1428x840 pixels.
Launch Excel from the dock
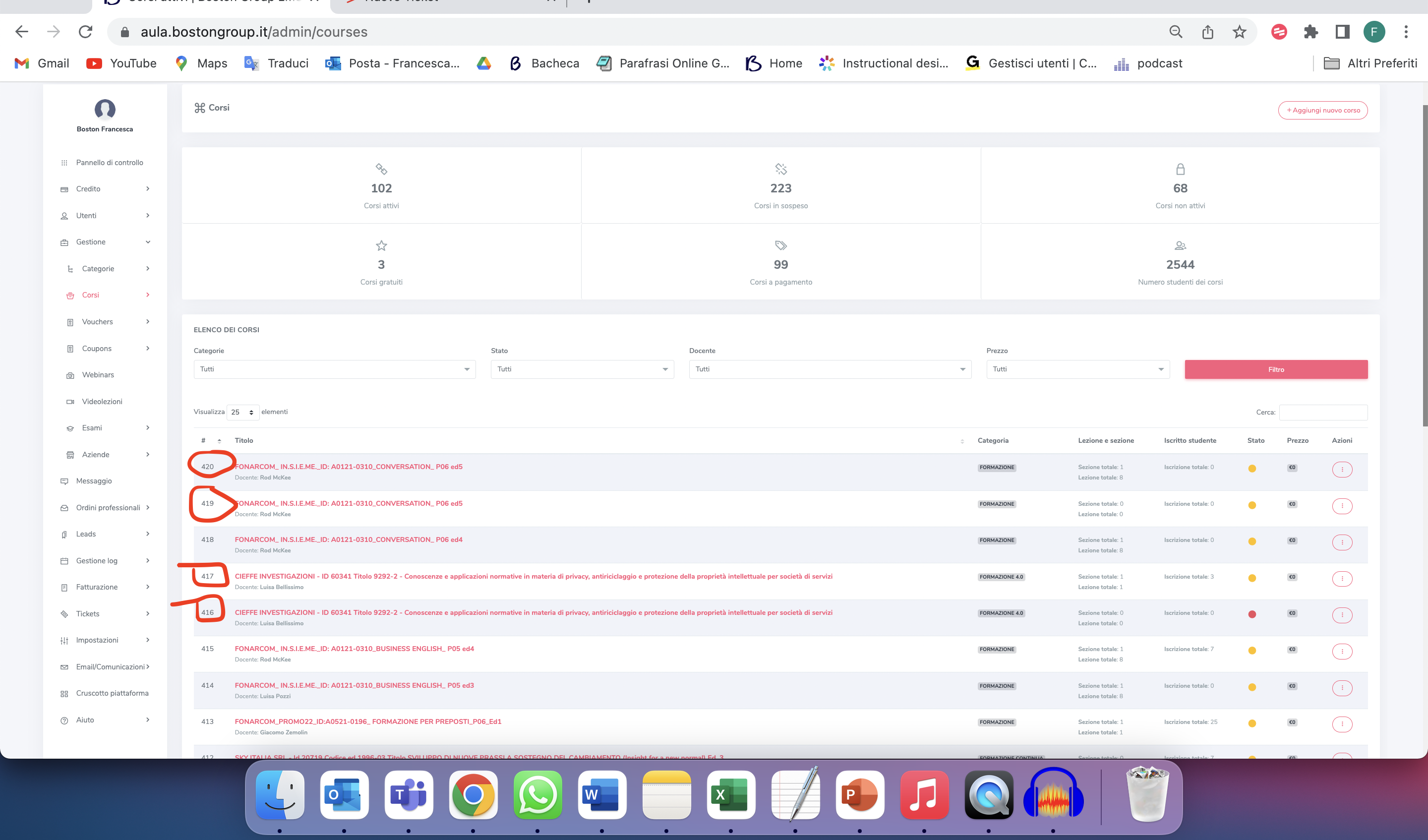730,795
